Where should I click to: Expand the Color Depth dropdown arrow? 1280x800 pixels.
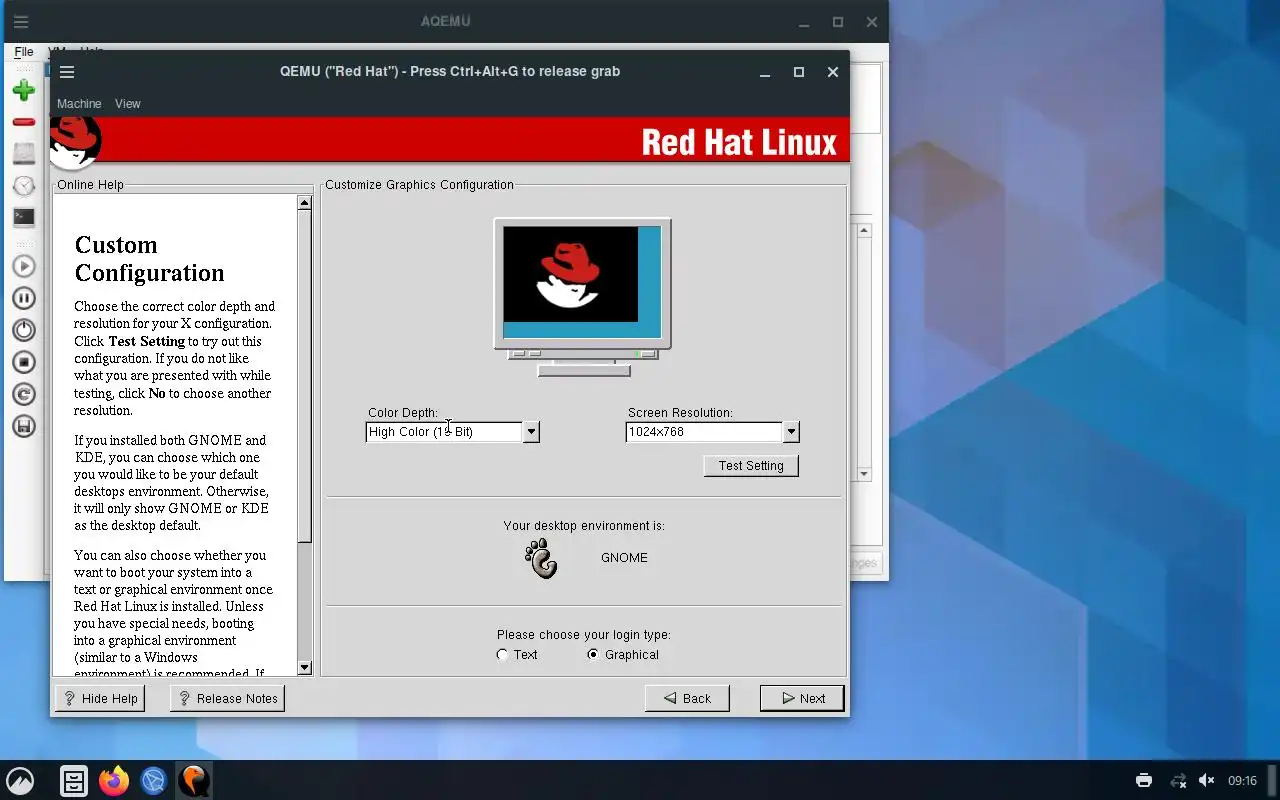[x=531, y=432]
